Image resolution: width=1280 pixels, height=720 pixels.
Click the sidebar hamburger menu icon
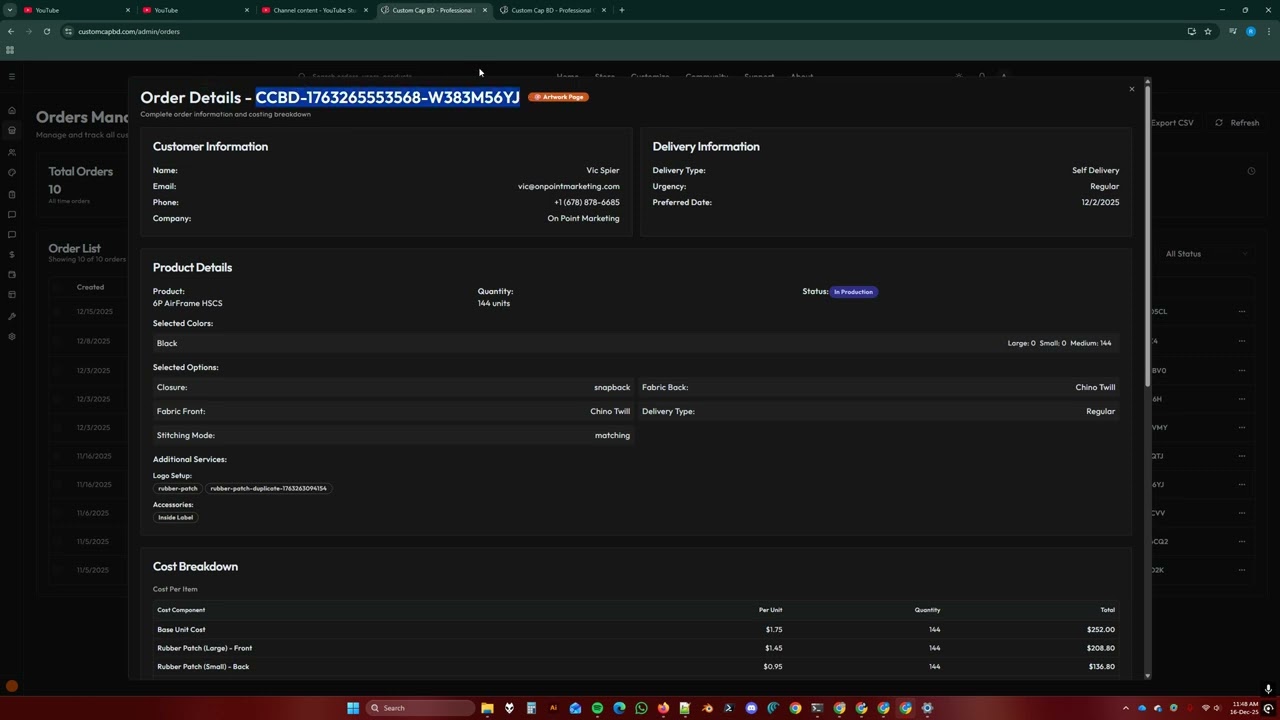tap(12, 76)
